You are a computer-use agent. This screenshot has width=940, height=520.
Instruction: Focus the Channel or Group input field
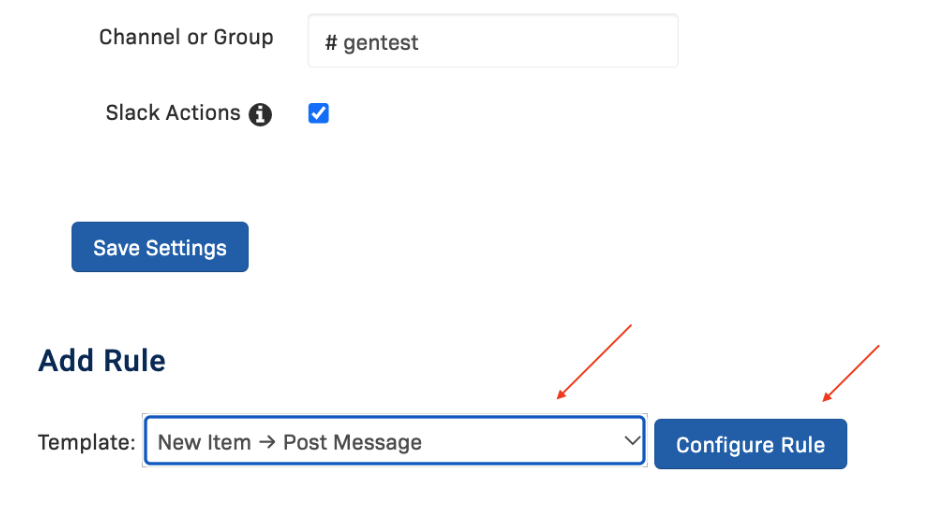(x=493, y=41)
